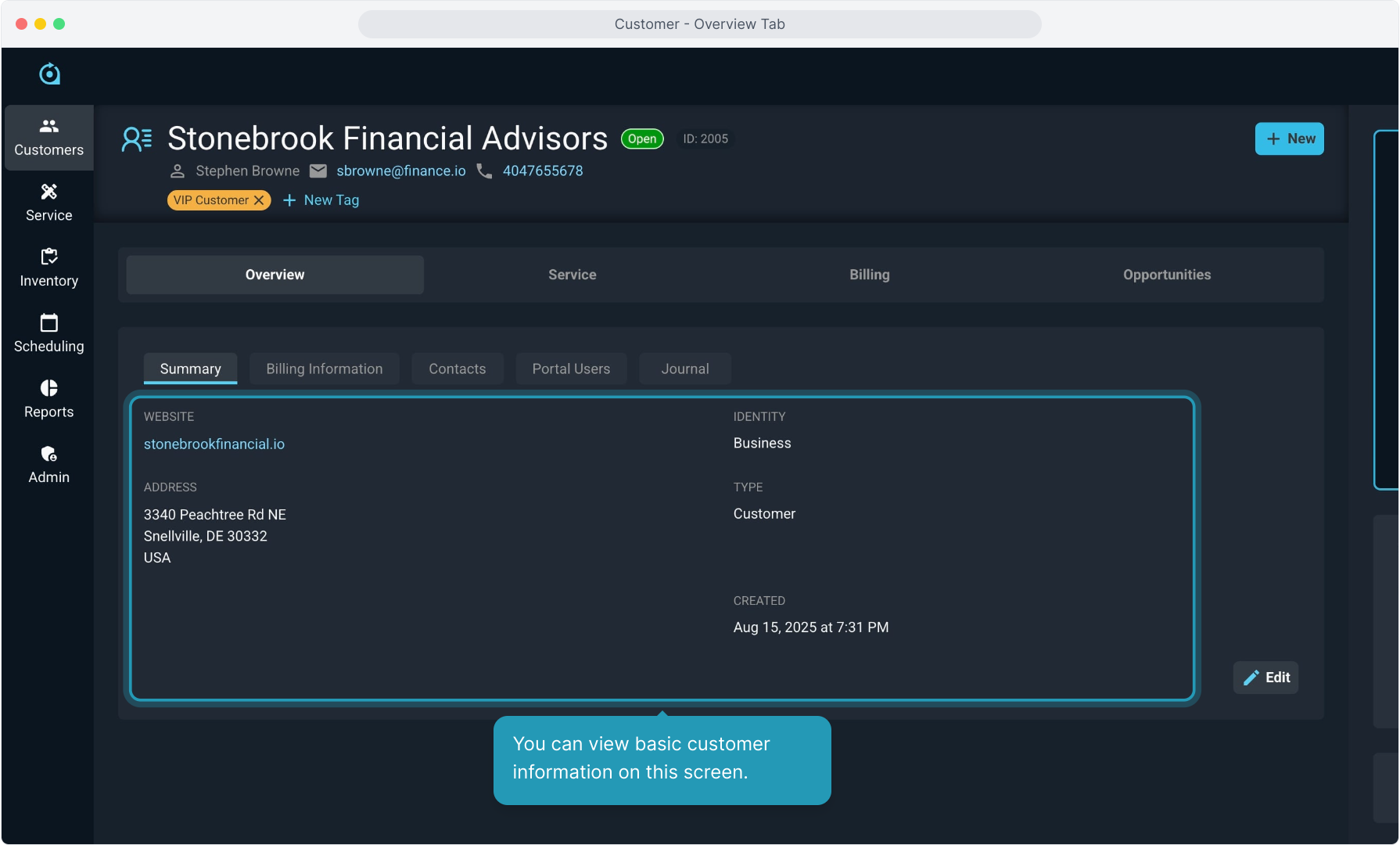This screenshot has width=1400, height=845.
Task: Open the Contacts subtab
Action: [x=457, y=369]
